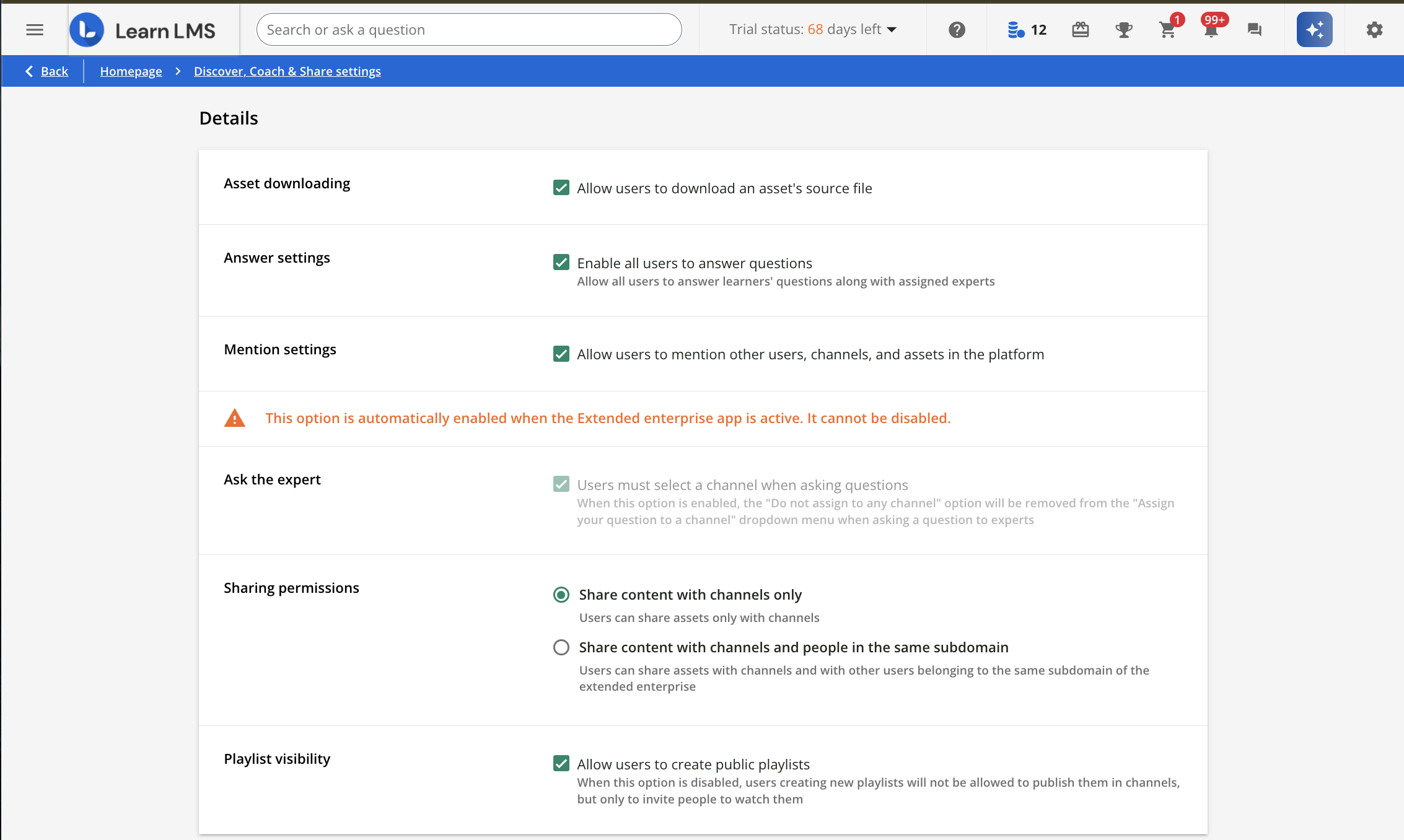Image resolution: width=1404 pixels, height=840 pixels.
Task: Uncheck Allow users to download asset's source file
Action: coord(561,188)
